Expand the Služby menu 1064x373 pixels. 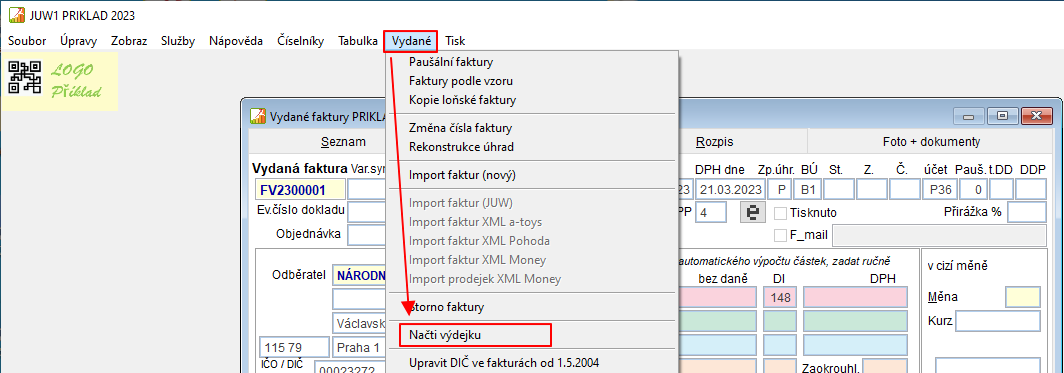(178, 41)
